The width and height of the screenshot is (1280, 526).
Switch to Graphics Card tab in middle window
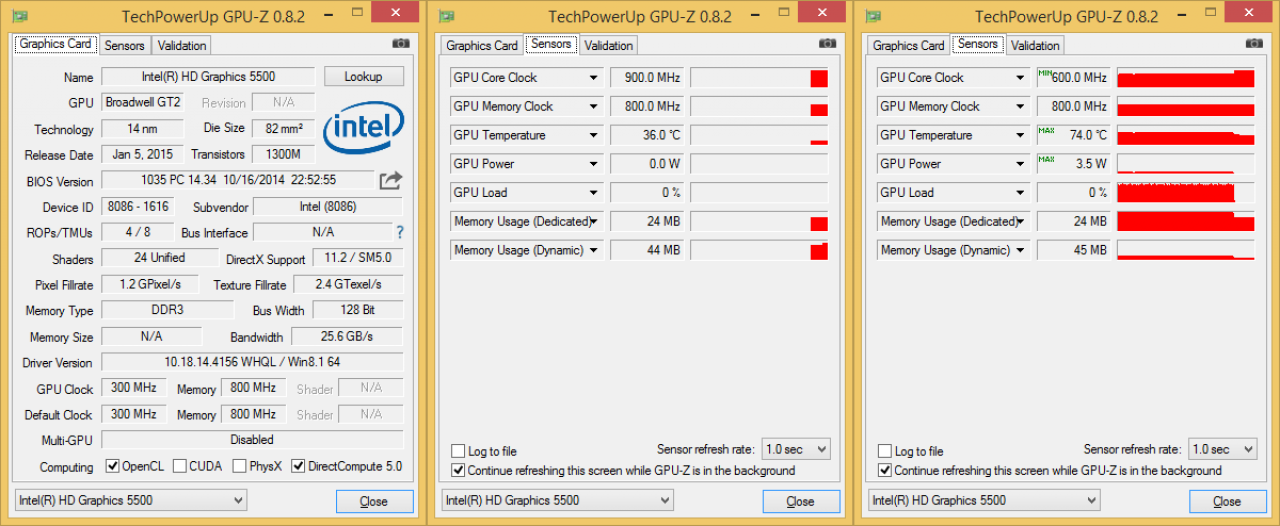[482, 46]
